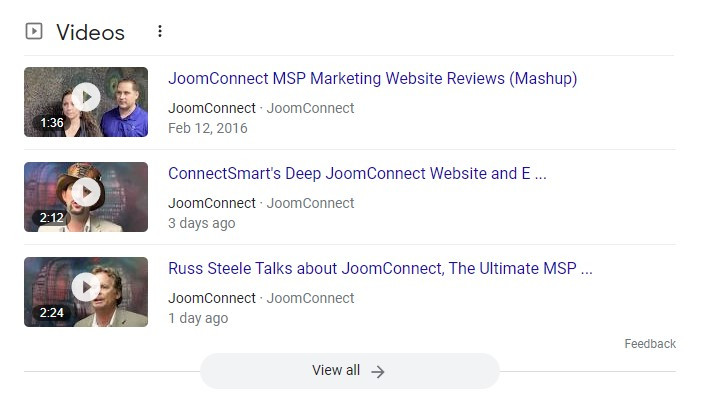Click the arrow icon in View all
713x399 pixels.
[x=377, y=372]
